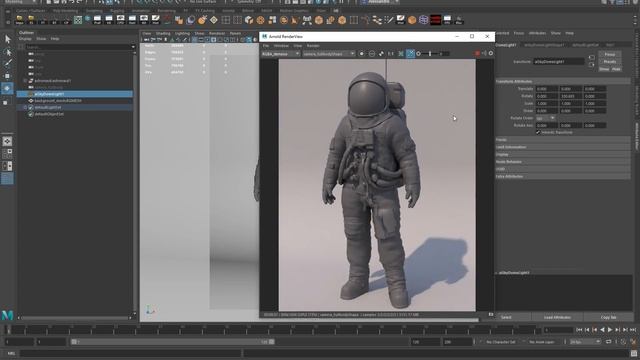Click the diamond-shaped shelf icon
This screenshot has height=360, width=640.
pos(214,20)
